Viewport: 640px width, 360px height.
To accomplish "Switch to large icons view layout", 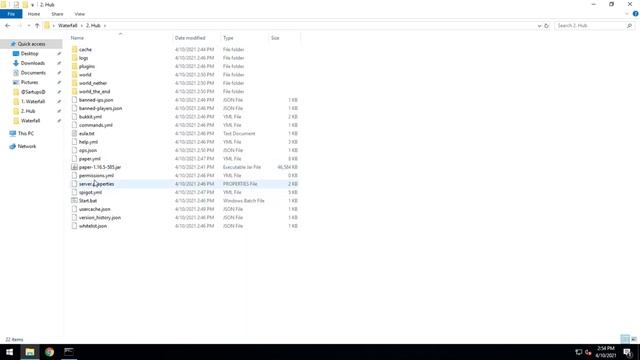I will click(x=634, y=339).
